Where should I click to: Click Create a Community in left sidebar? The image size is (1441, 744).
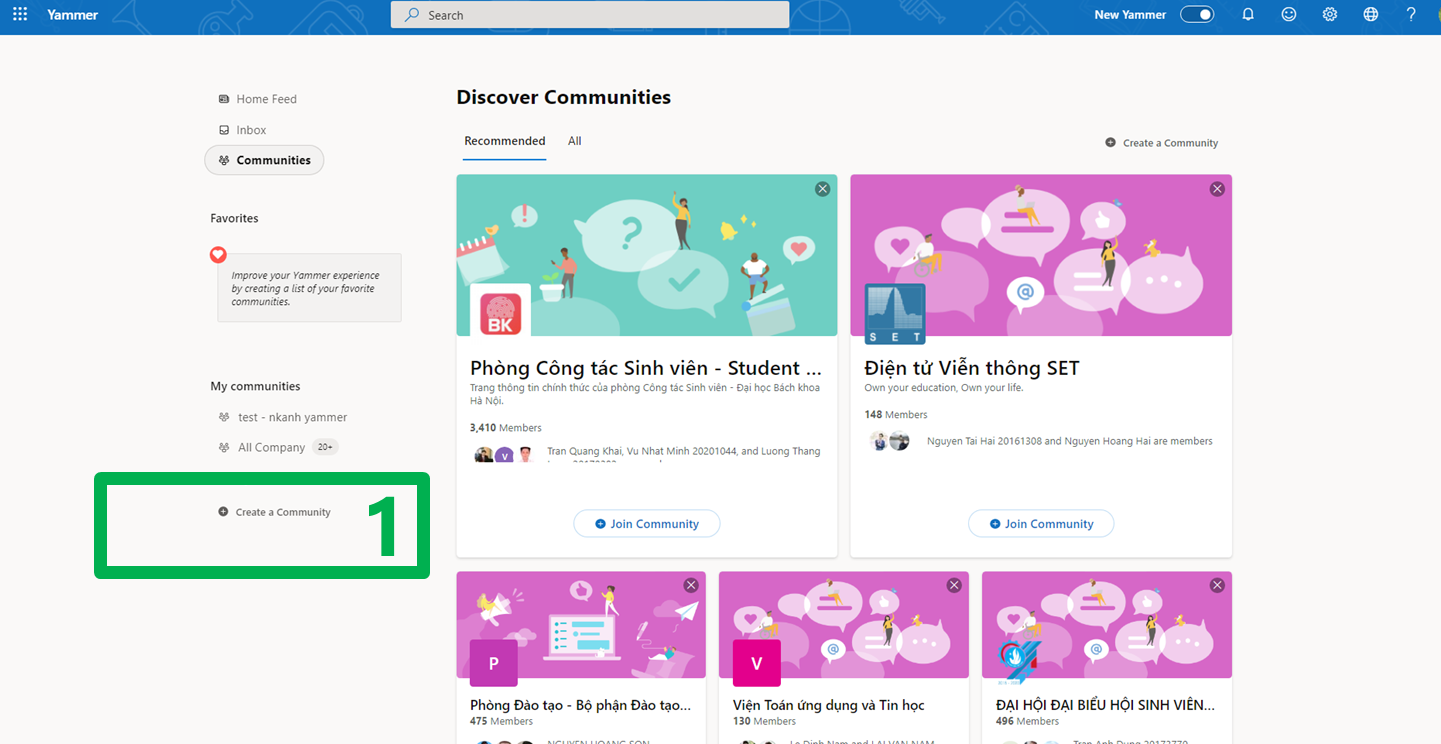pos(282,512)
